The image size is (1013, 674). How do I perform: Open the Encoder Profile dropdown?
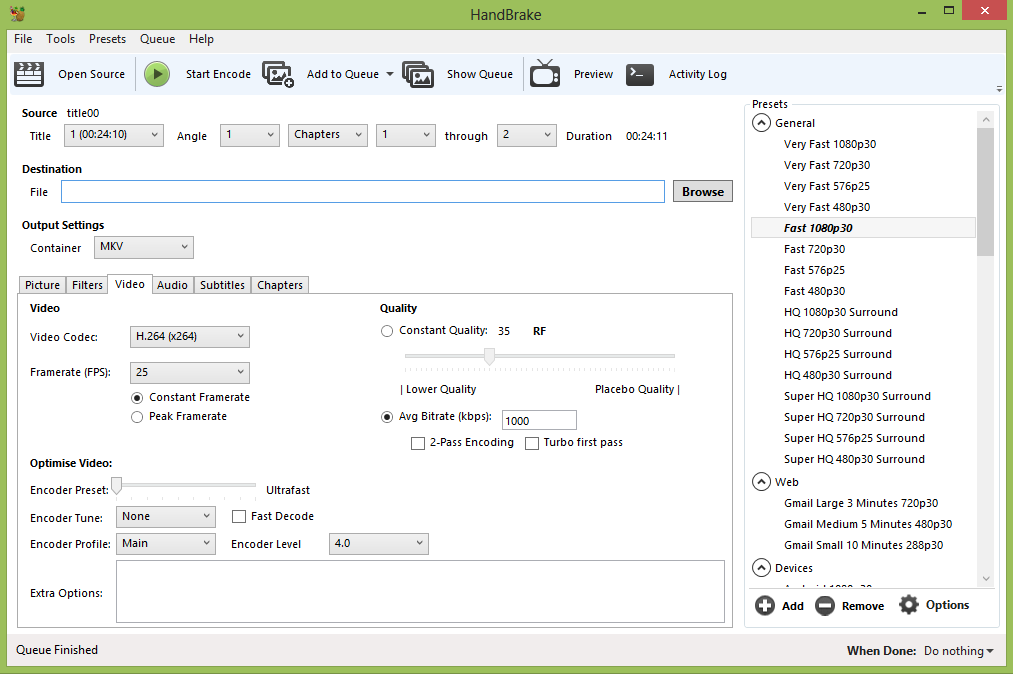(x=165, y=543)
